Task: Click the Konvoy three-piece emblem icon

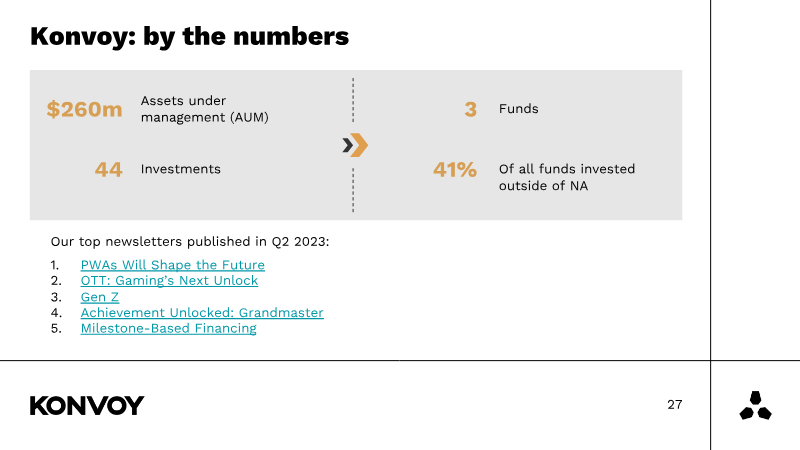Action: click(755, 405)
